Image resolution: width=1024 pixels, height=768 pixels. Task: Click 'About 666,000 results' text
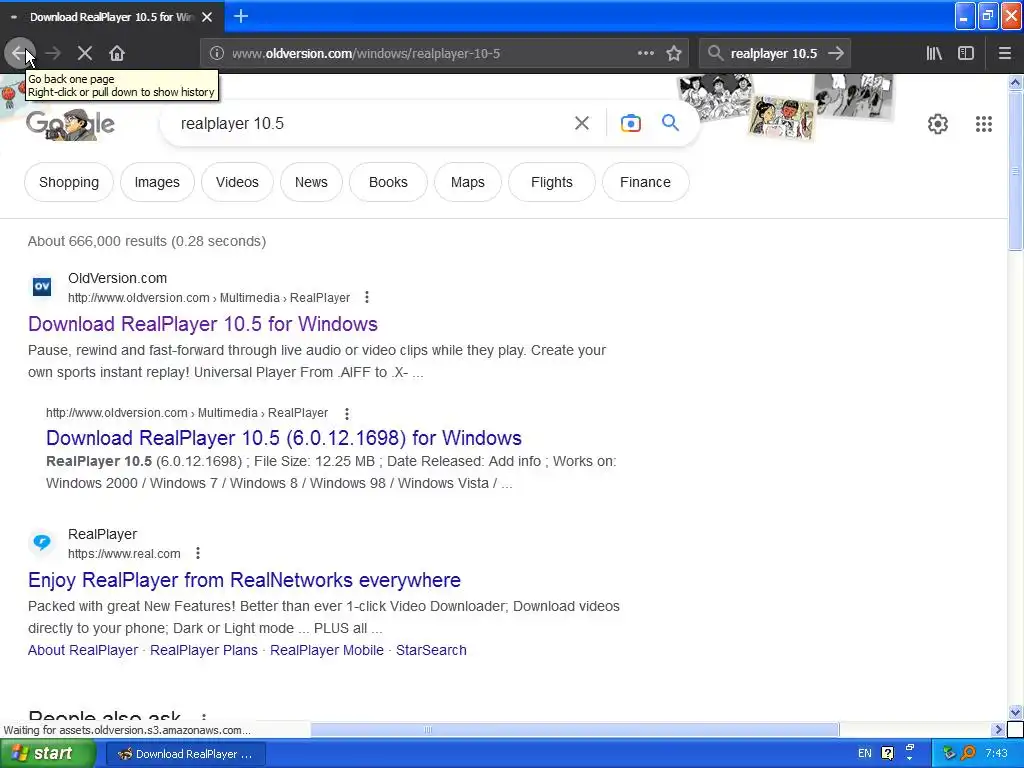pos(97,241)
